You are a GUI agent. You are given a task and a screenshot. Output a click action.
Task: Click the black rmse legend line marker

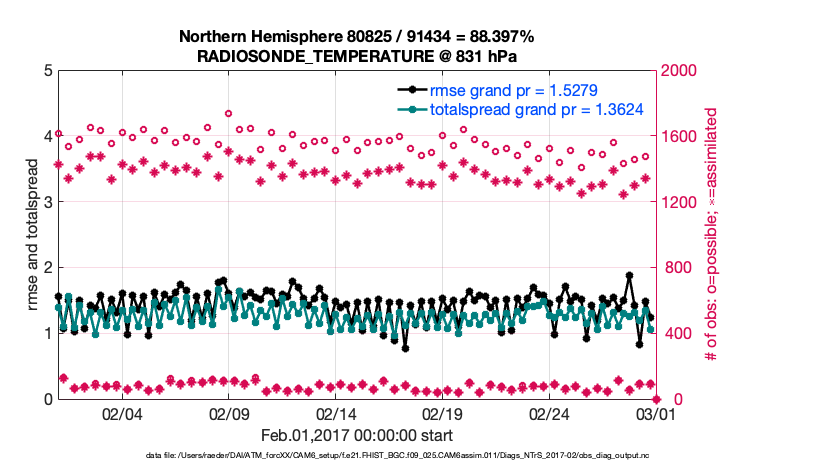coord(413,91)
